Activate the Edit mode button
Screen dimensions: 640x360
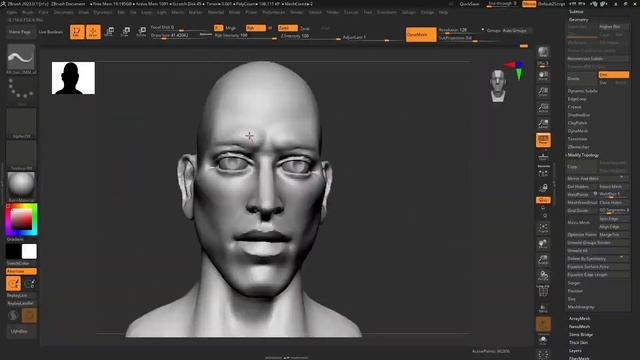[77, 32]
